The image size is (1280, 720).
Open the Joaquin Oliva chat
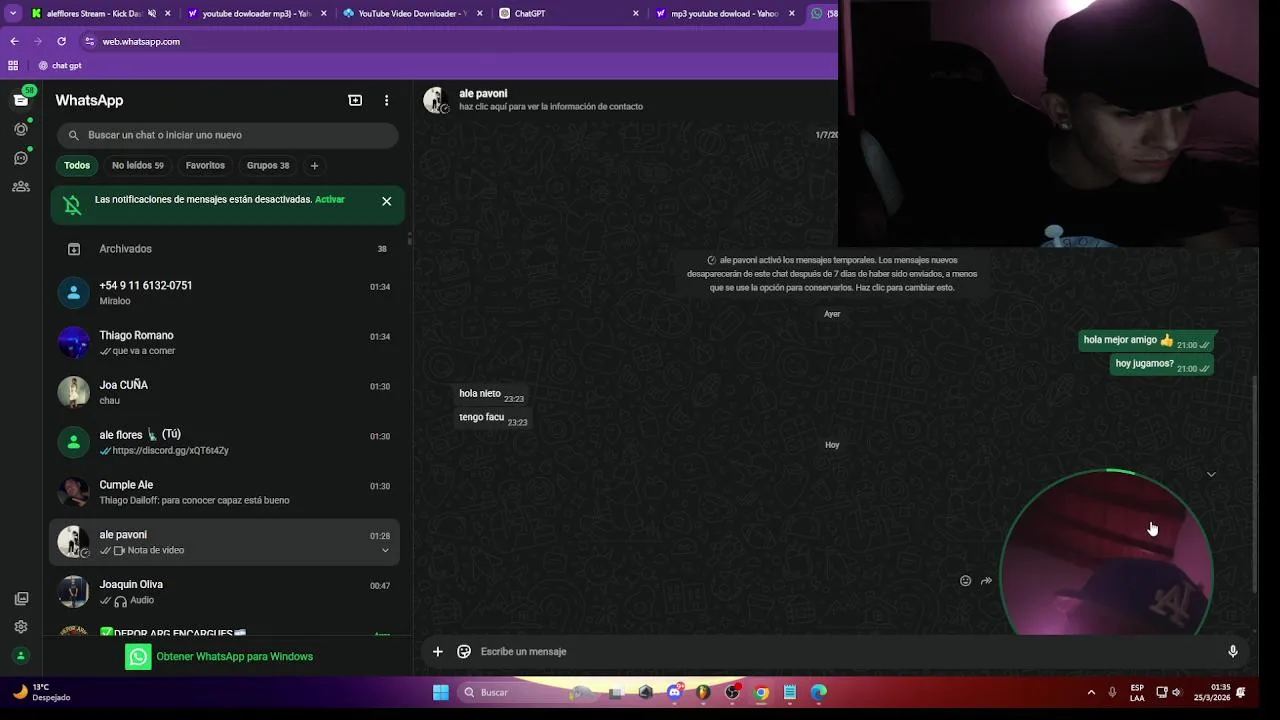point(225,592)
